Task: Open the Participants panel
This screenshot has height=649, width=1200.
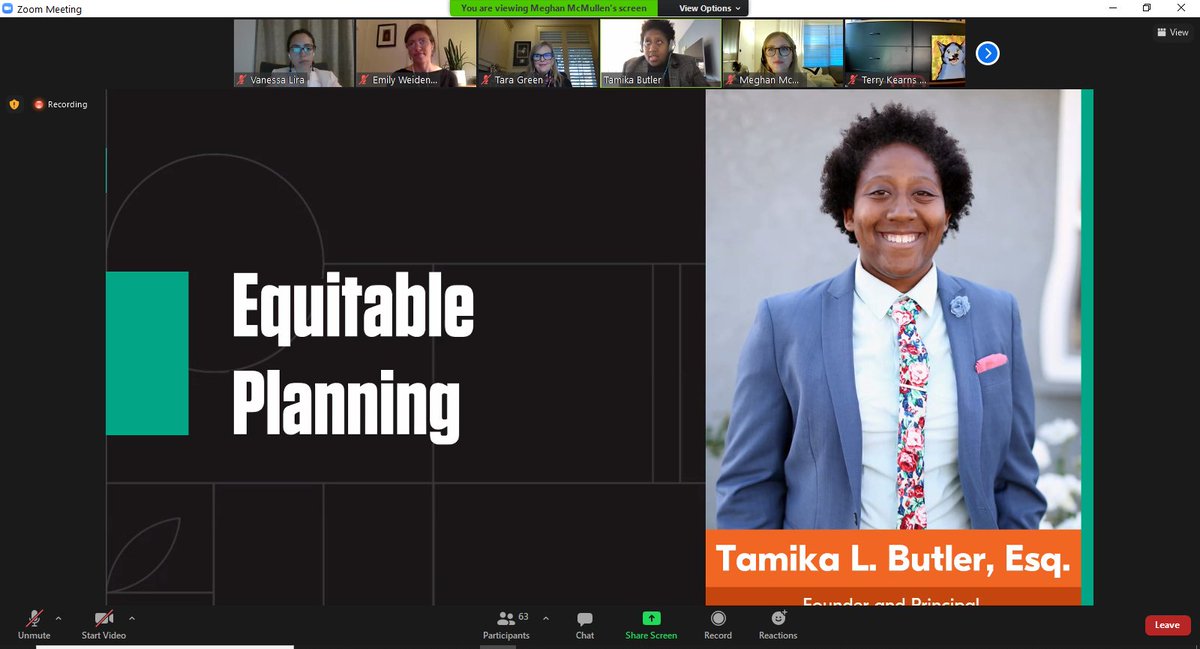Action: coord(507,624)
